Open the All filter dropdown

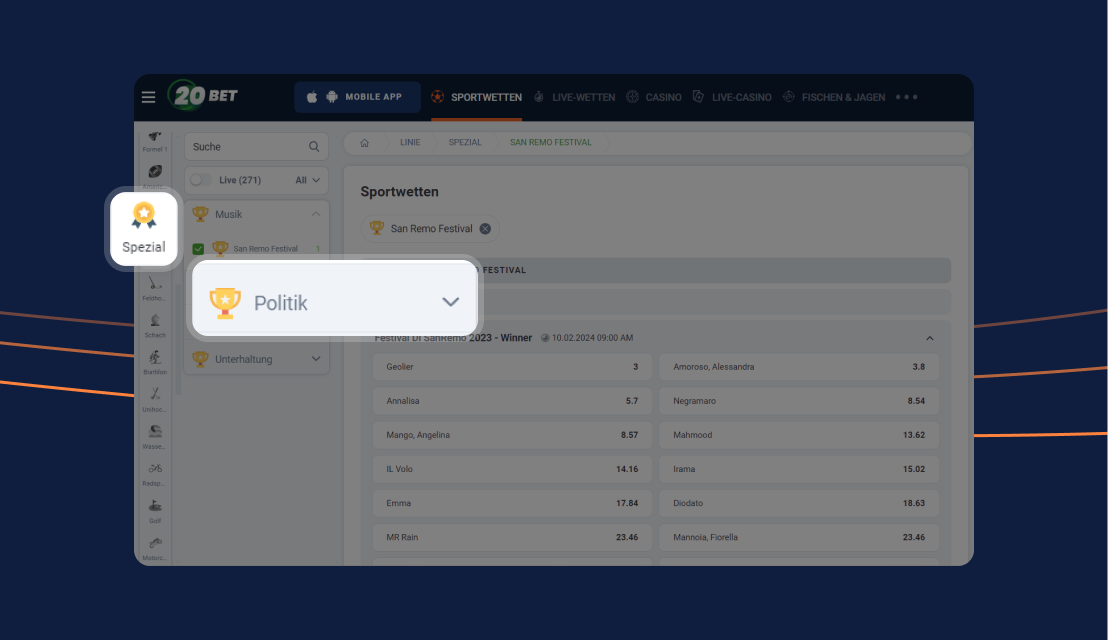point(307,180)
